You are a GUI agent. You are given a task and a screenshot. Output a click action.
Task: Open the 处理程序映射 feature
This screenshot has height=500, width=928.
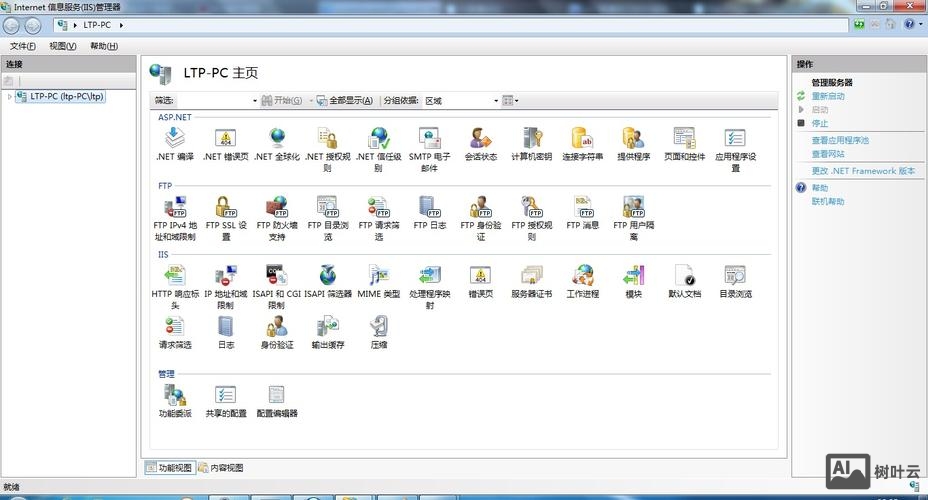click(430, 287)
